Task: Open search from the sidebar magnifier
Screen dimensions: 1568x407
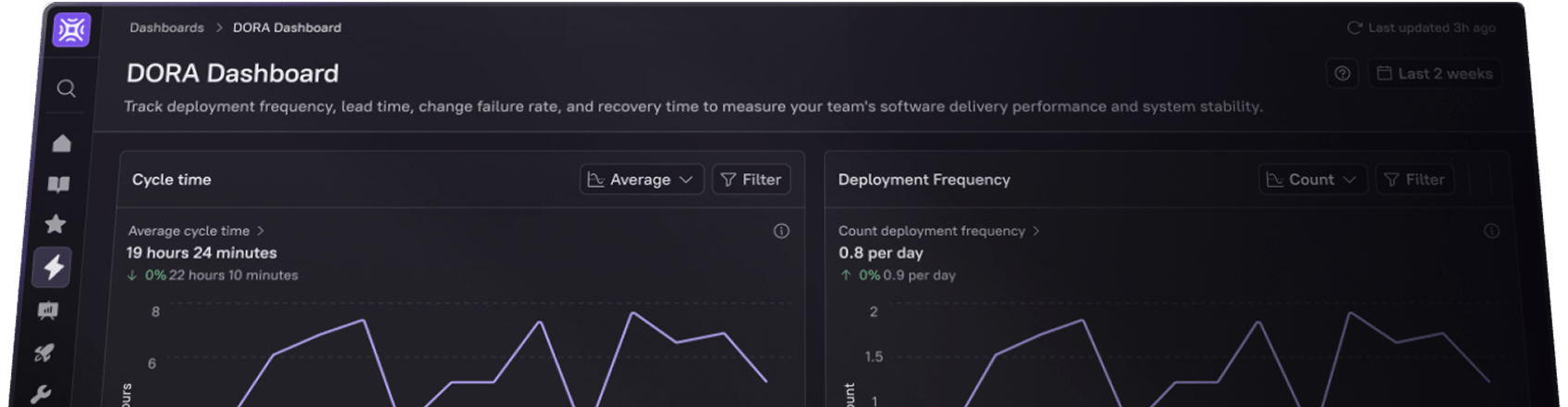Action: coord(67,89)
